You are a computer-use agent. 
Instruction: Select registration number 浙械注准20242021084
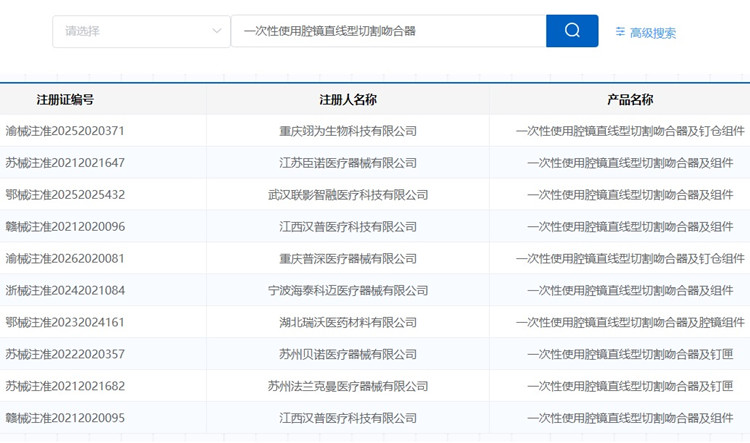[x=65, y=290]
